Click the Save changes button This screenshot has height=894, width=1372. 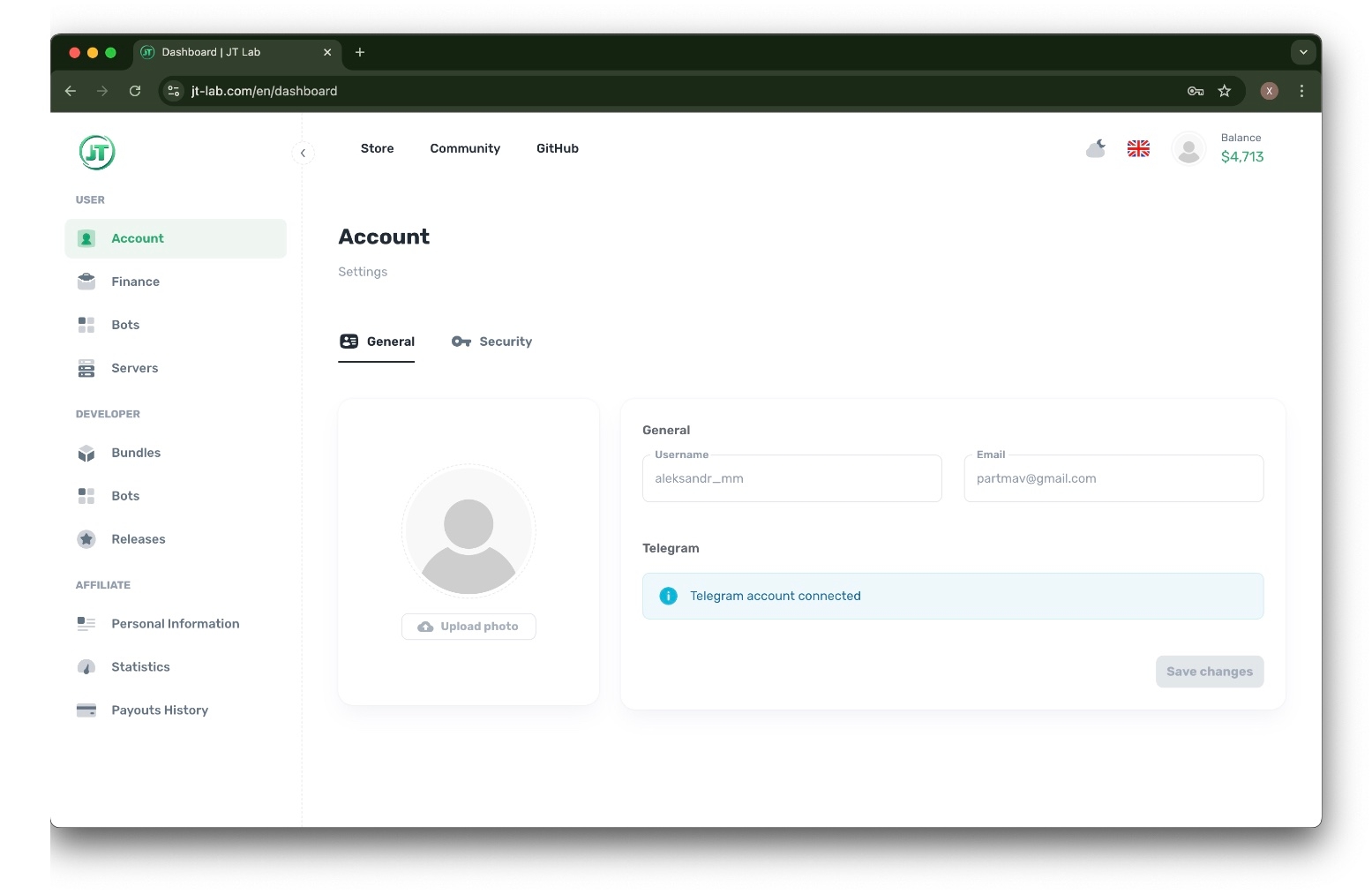coord(1210,672)
